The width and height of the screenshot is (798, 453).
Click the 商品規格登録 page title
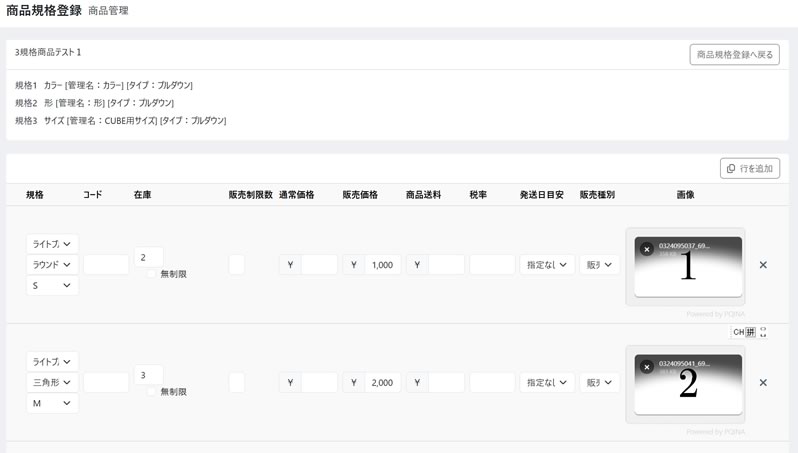[44, 10]
